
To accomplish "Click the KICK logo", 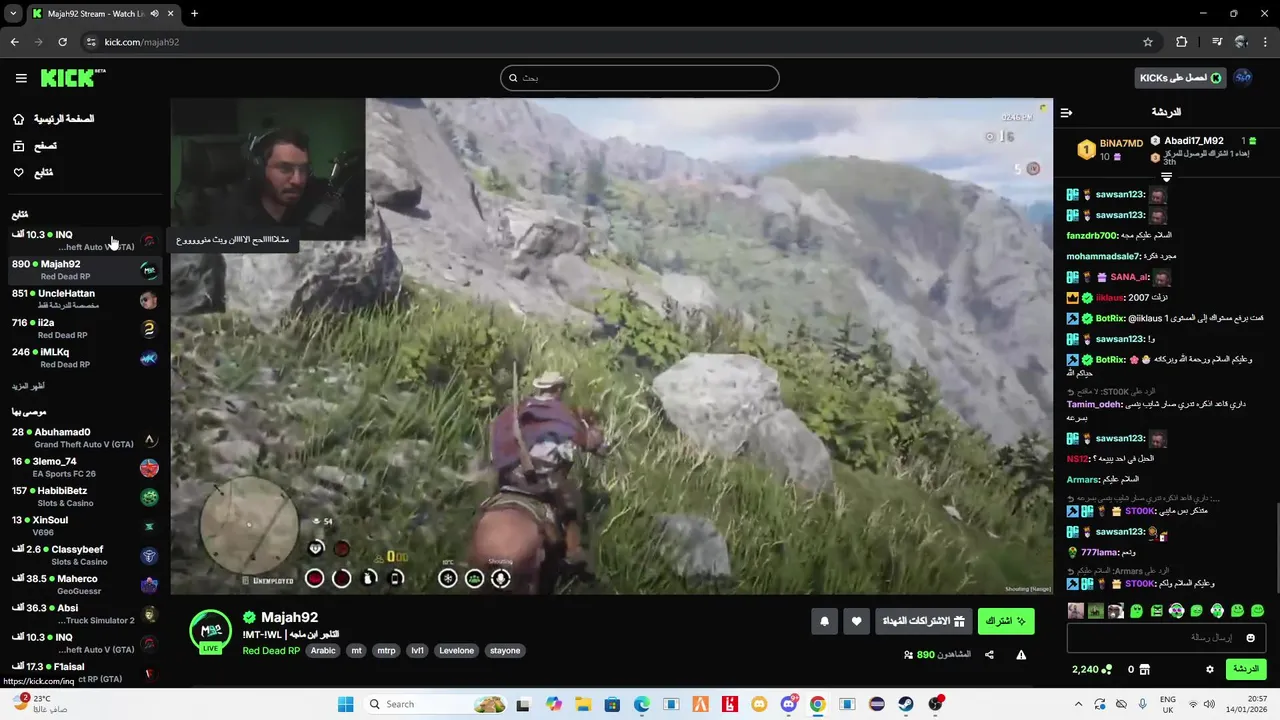I will coord(72,77).
